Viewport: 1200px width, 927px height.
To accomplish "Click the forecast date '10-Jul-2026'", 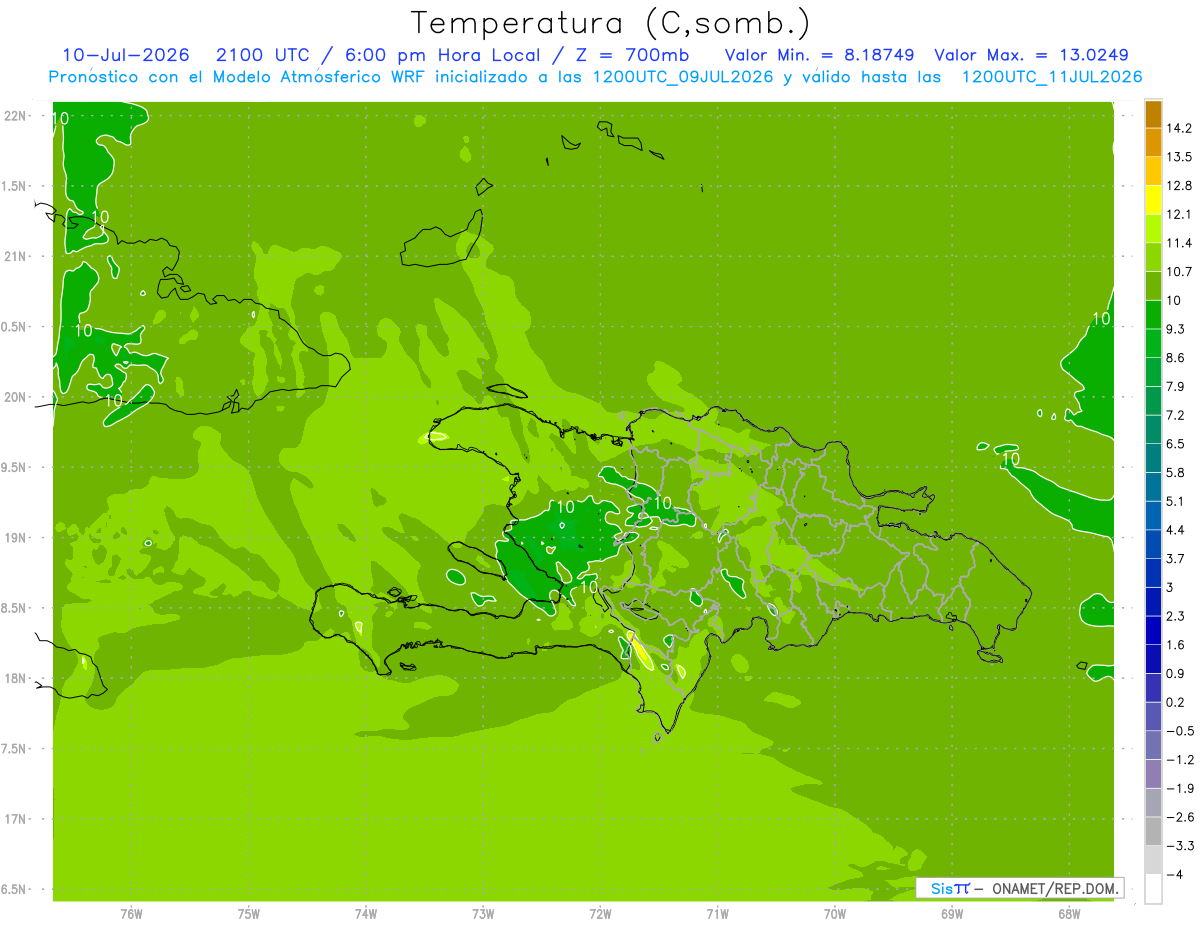I will tap(126, 55).
